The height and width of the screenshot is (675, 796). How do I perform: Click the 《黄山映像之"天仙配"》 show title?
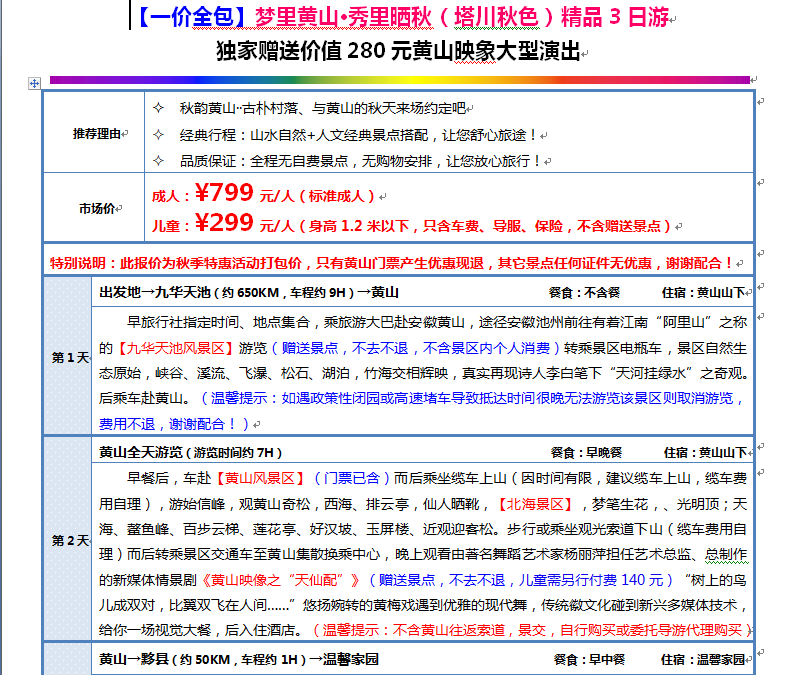pyautogui.click(x=283, y=580)
